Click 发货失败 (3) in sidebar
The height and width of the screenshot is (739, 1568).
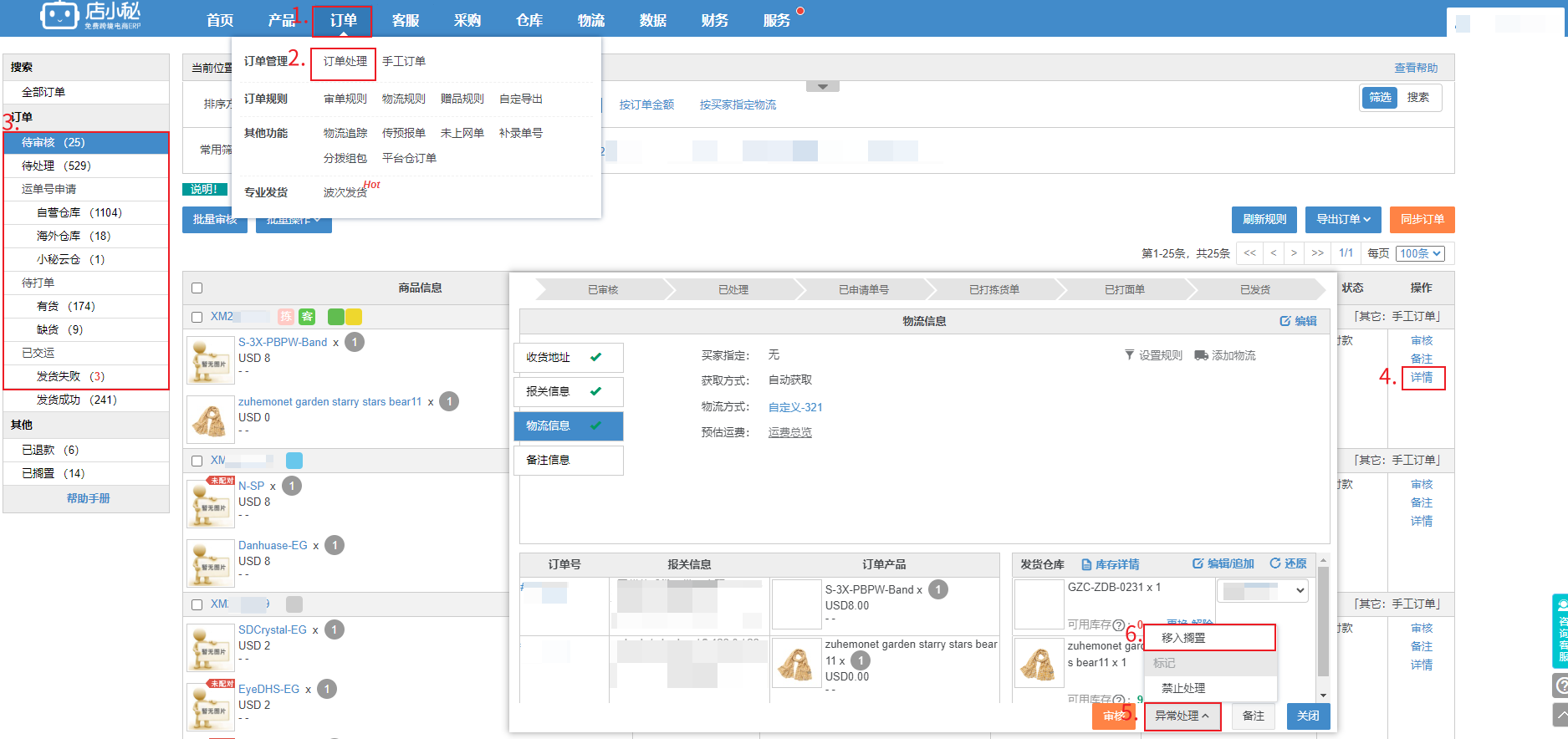pyautogui.click(x=86, y=377)
